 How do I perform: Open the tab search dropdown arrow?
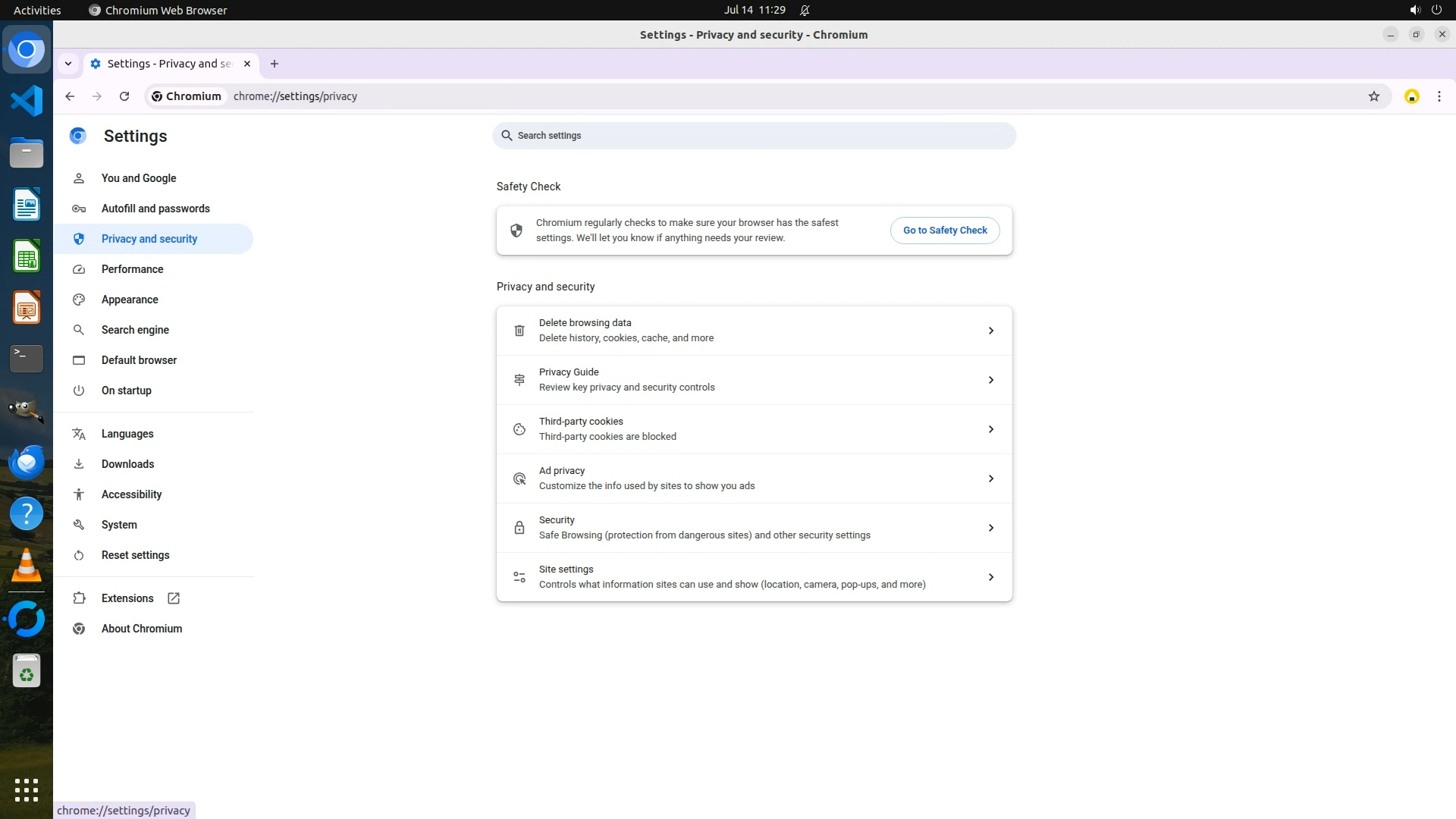coord(68,64)
